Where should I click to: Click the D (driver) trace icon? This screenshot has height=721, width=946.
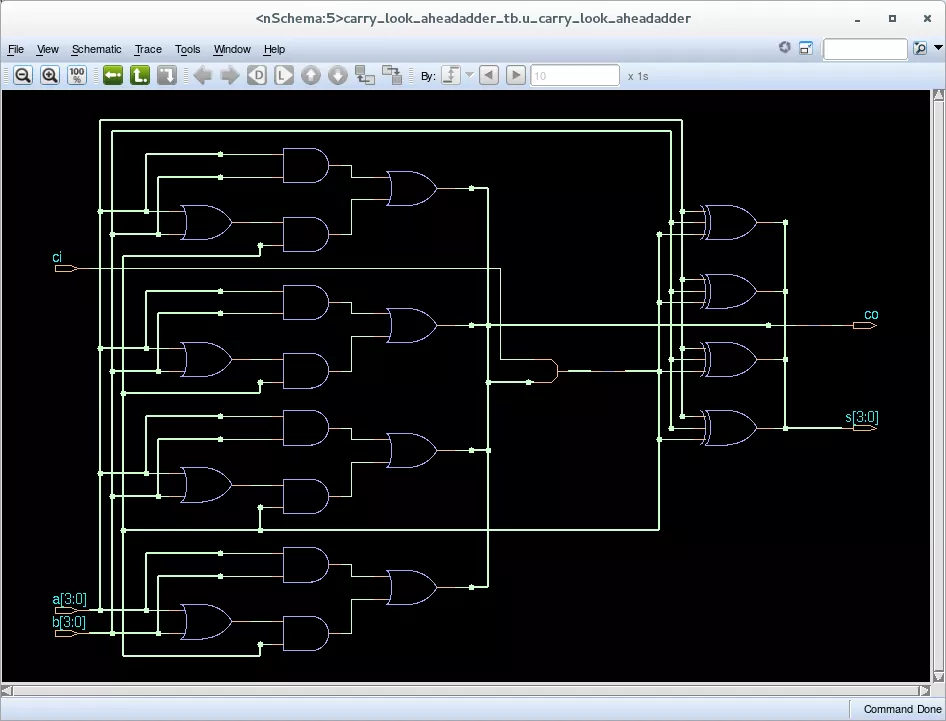click(x=257, y=75)
